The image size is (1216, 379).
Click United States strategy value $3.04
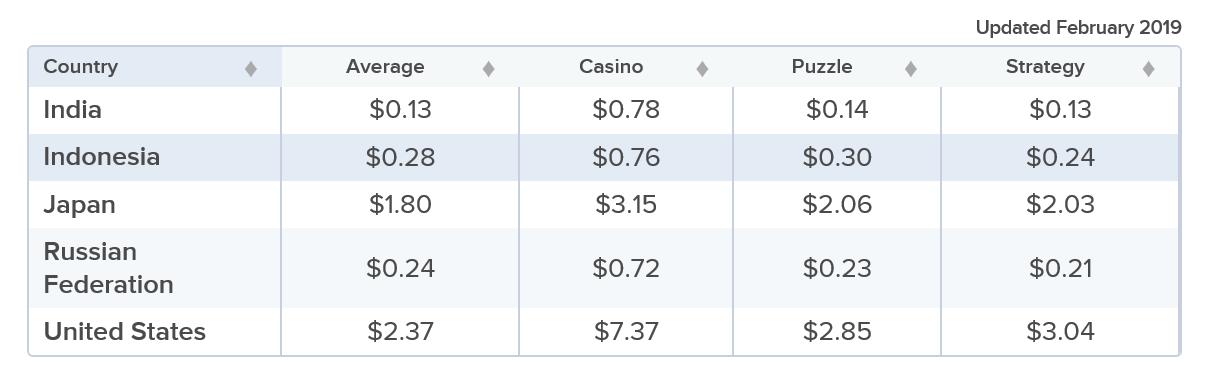pos(1060,331)
